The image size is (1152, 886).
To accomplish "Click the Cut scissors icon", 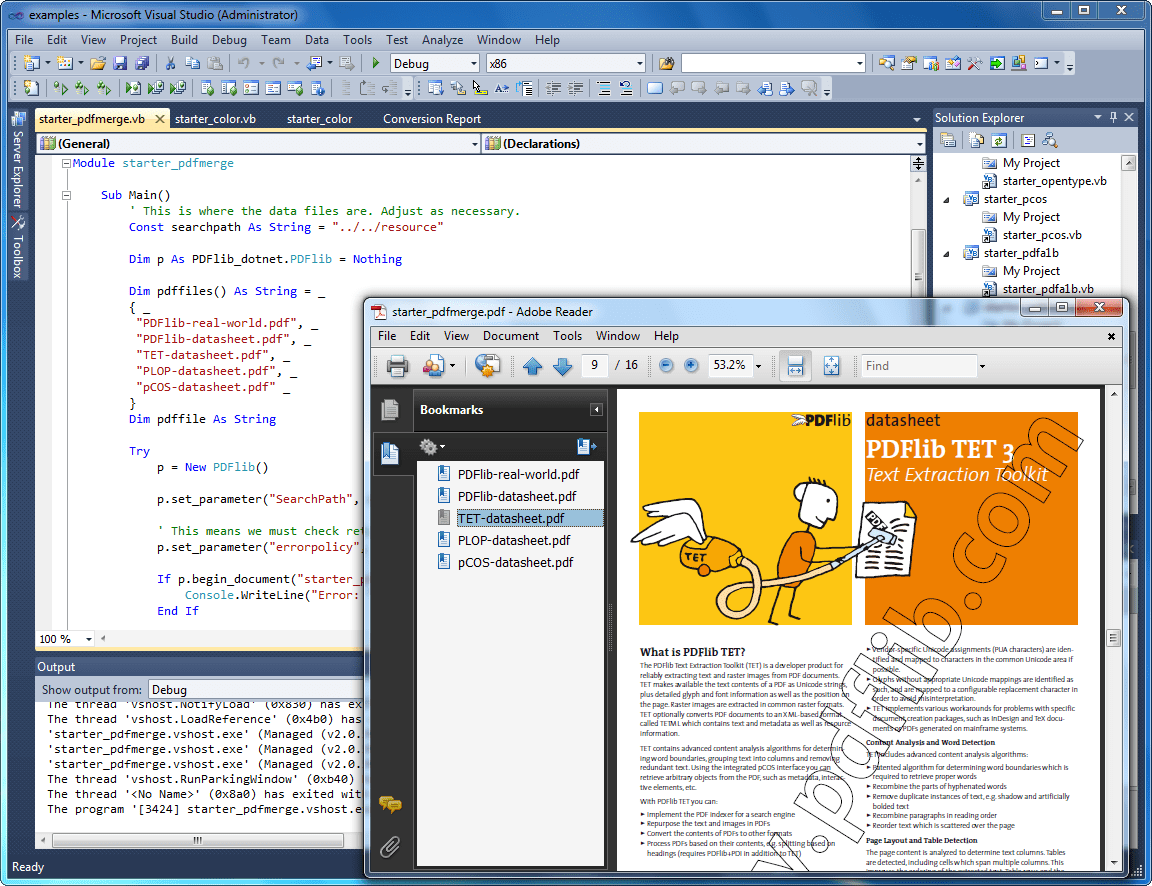I will click(170, 63).
